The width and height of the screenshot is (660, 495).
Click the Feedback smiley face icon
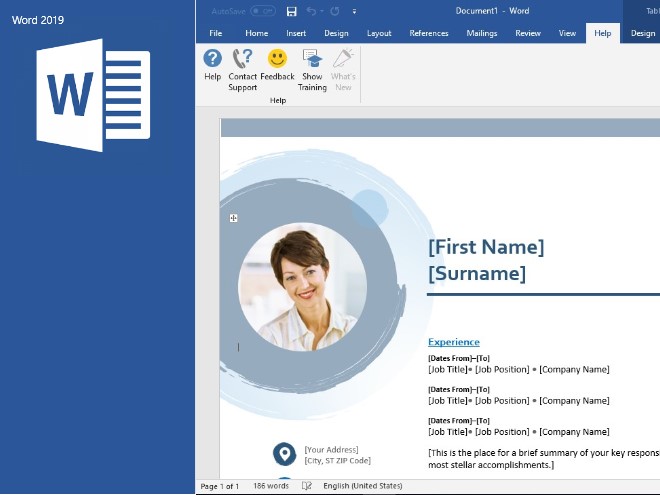point(277,60)
